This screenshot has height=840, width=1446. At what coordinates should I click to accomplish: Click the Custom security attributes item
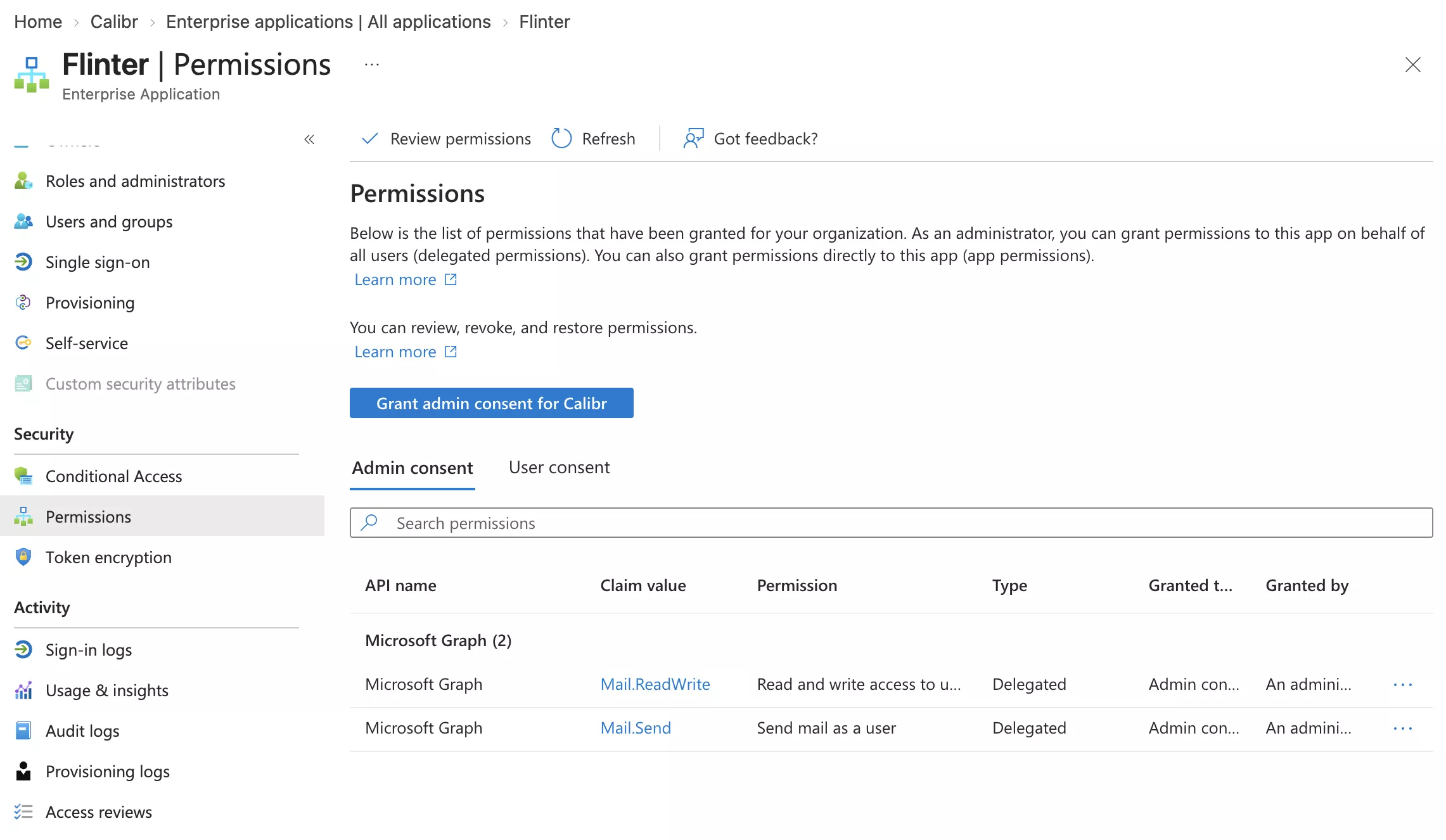tap(140, 384)
